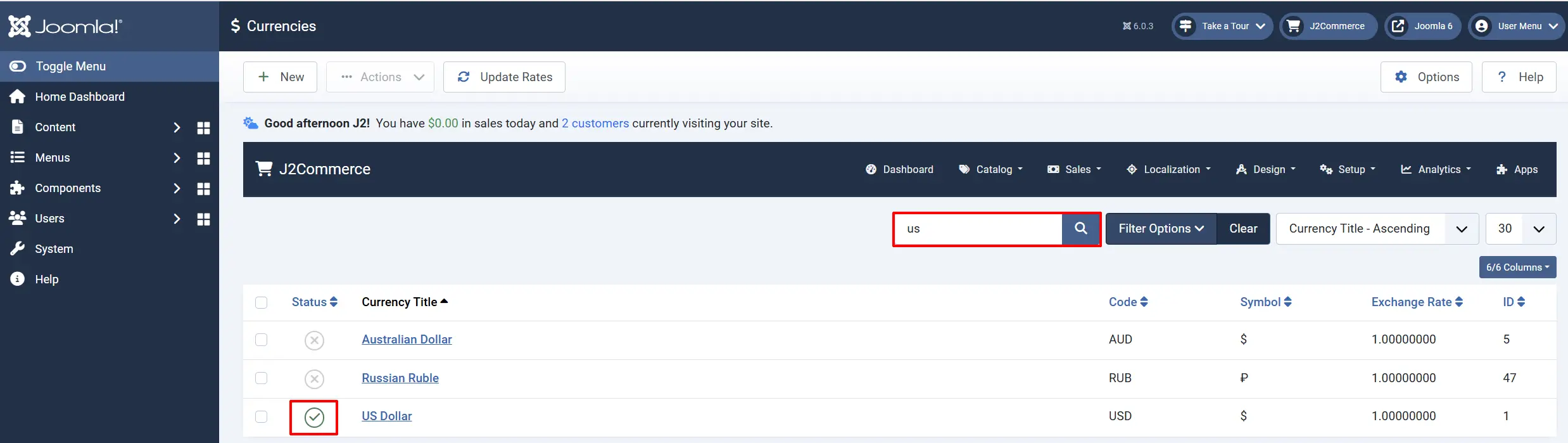The width and height of the screenshot is (1568, 443).
Task: Open the Catalog menu
Action: click(x=991, y=169)
